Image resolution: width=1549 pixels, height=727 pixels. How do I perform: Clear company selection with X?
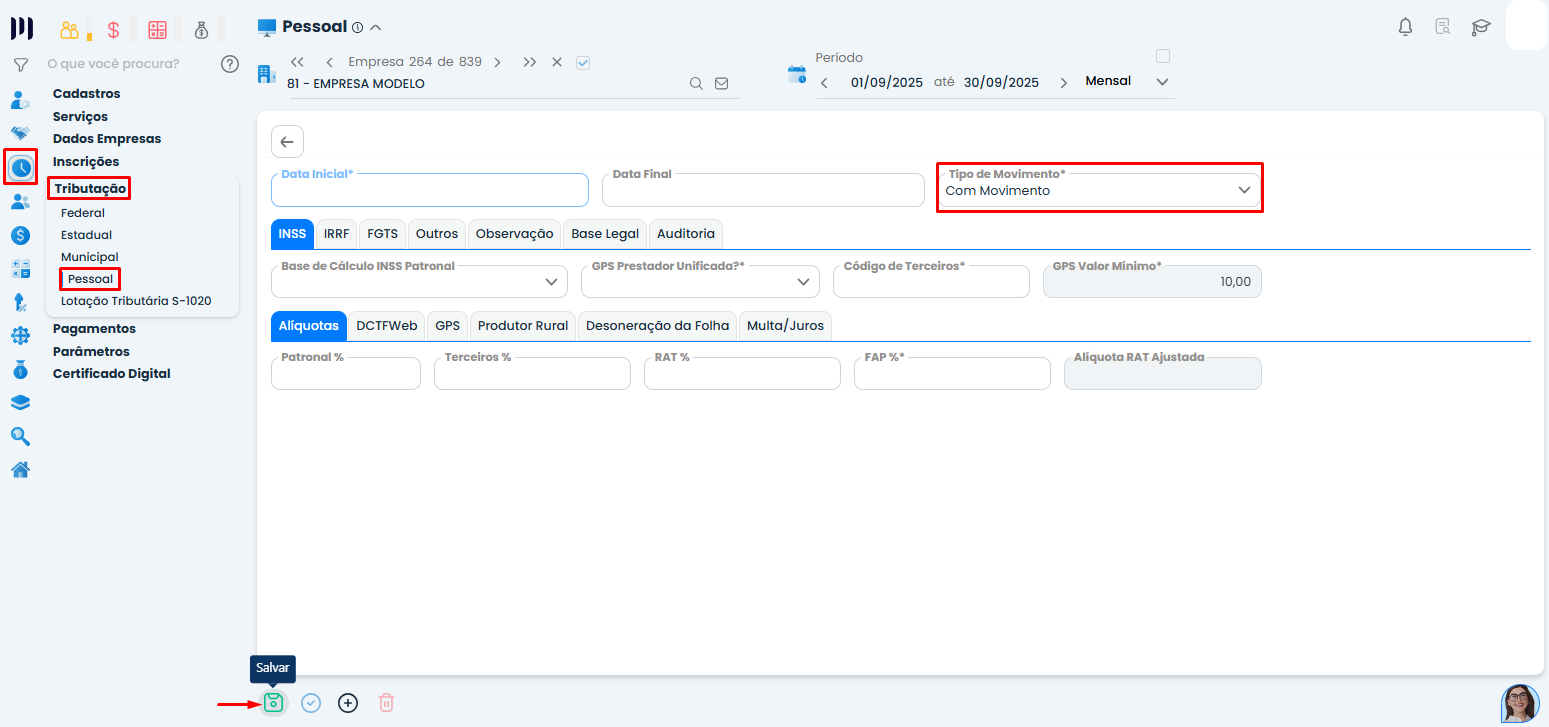[x=557, y=62]
